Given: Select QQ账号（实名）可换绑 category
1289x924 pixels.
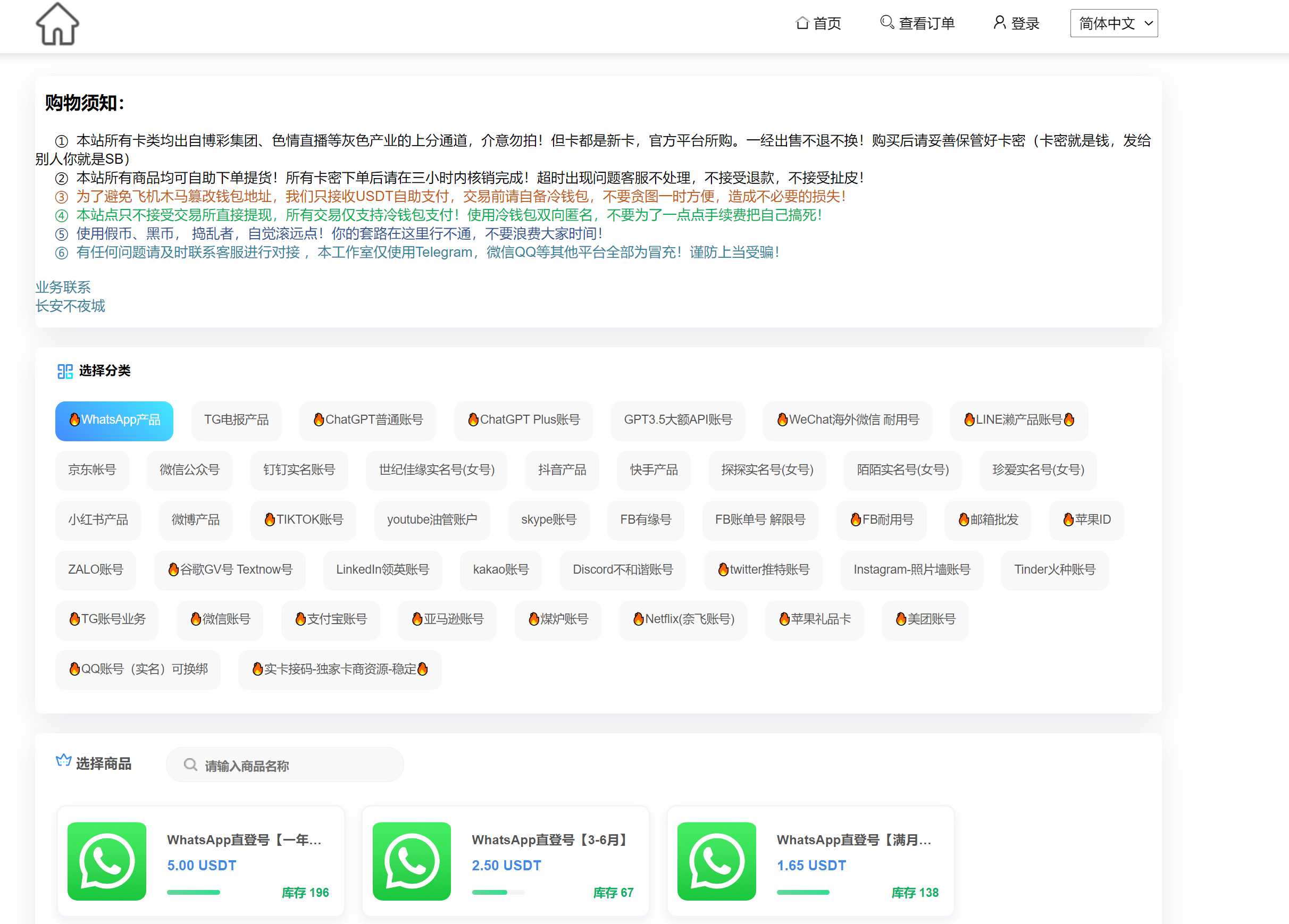Looking at the screenshot, I should point(138,670).
